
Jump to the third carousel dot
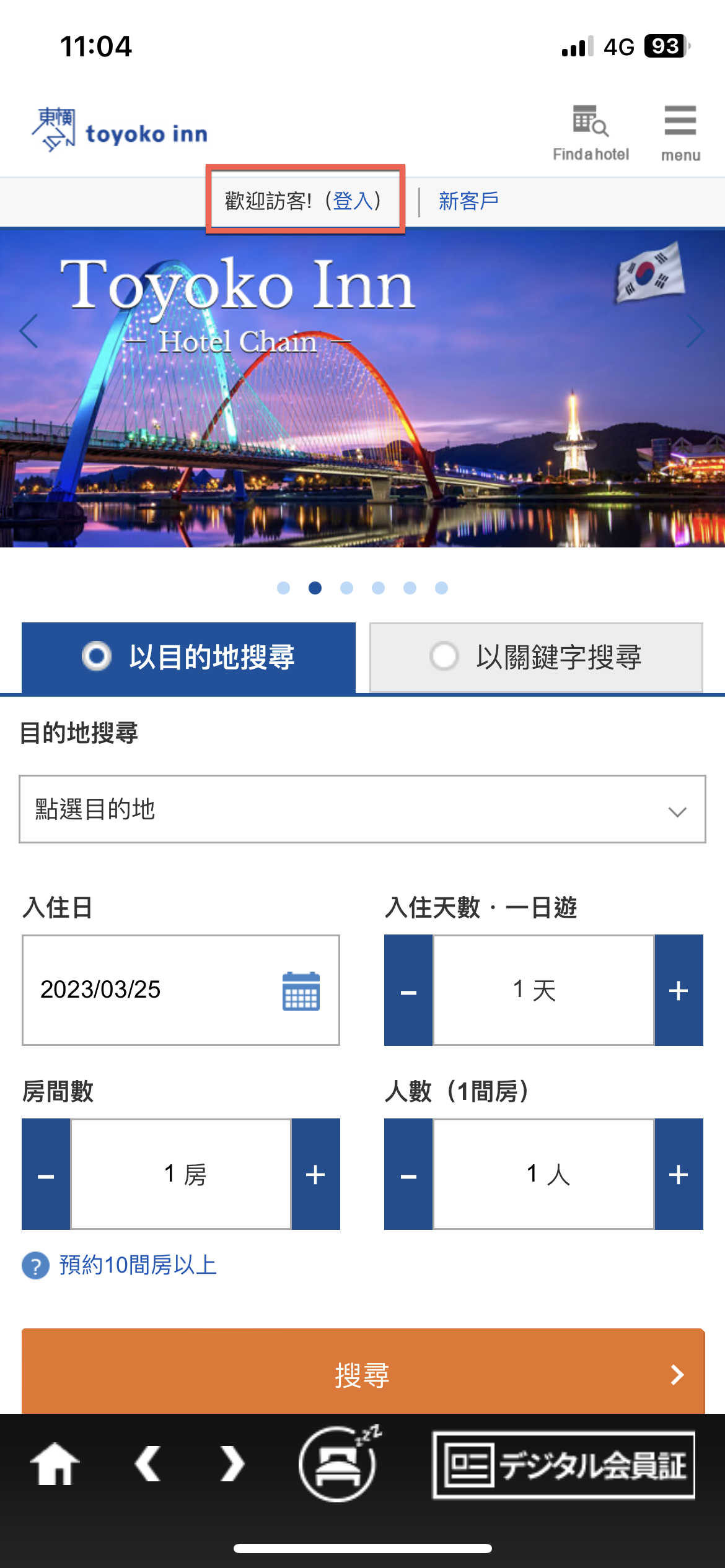[346, 588]
